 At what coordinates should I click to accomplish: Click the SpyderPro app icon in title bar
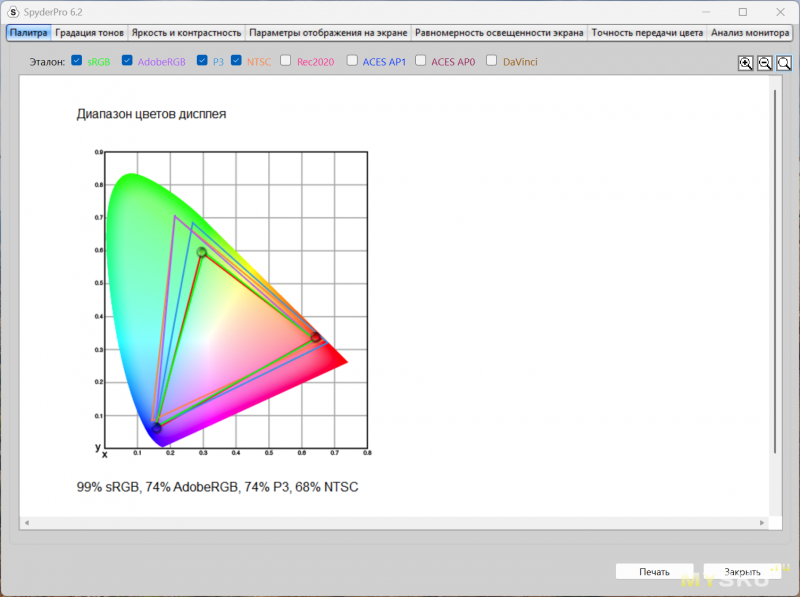(13, 12)
